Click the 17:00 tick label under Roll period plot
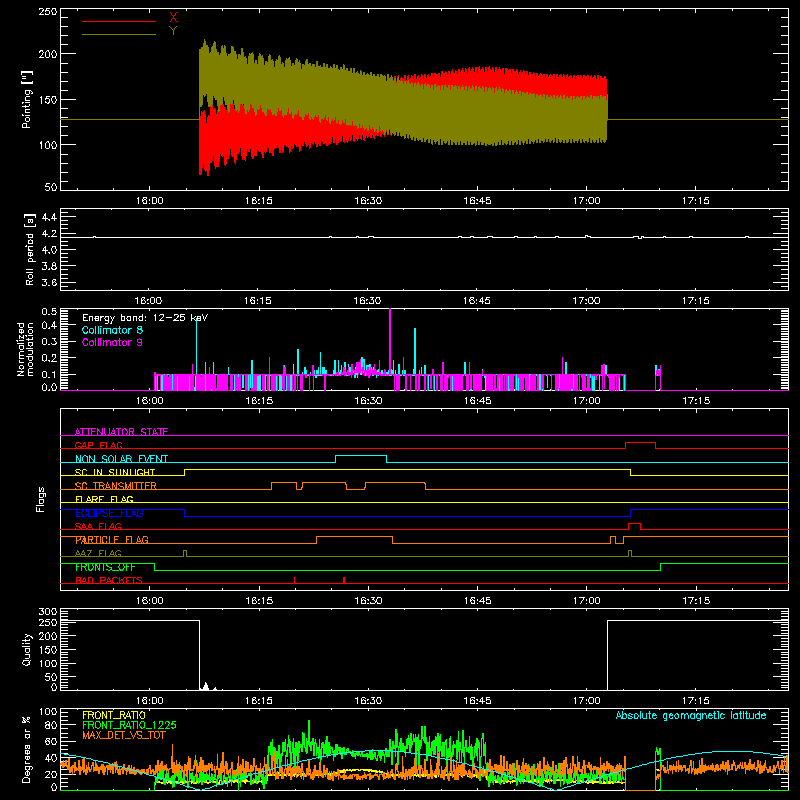This screenshot has width=800, height=800. point(586,301)
